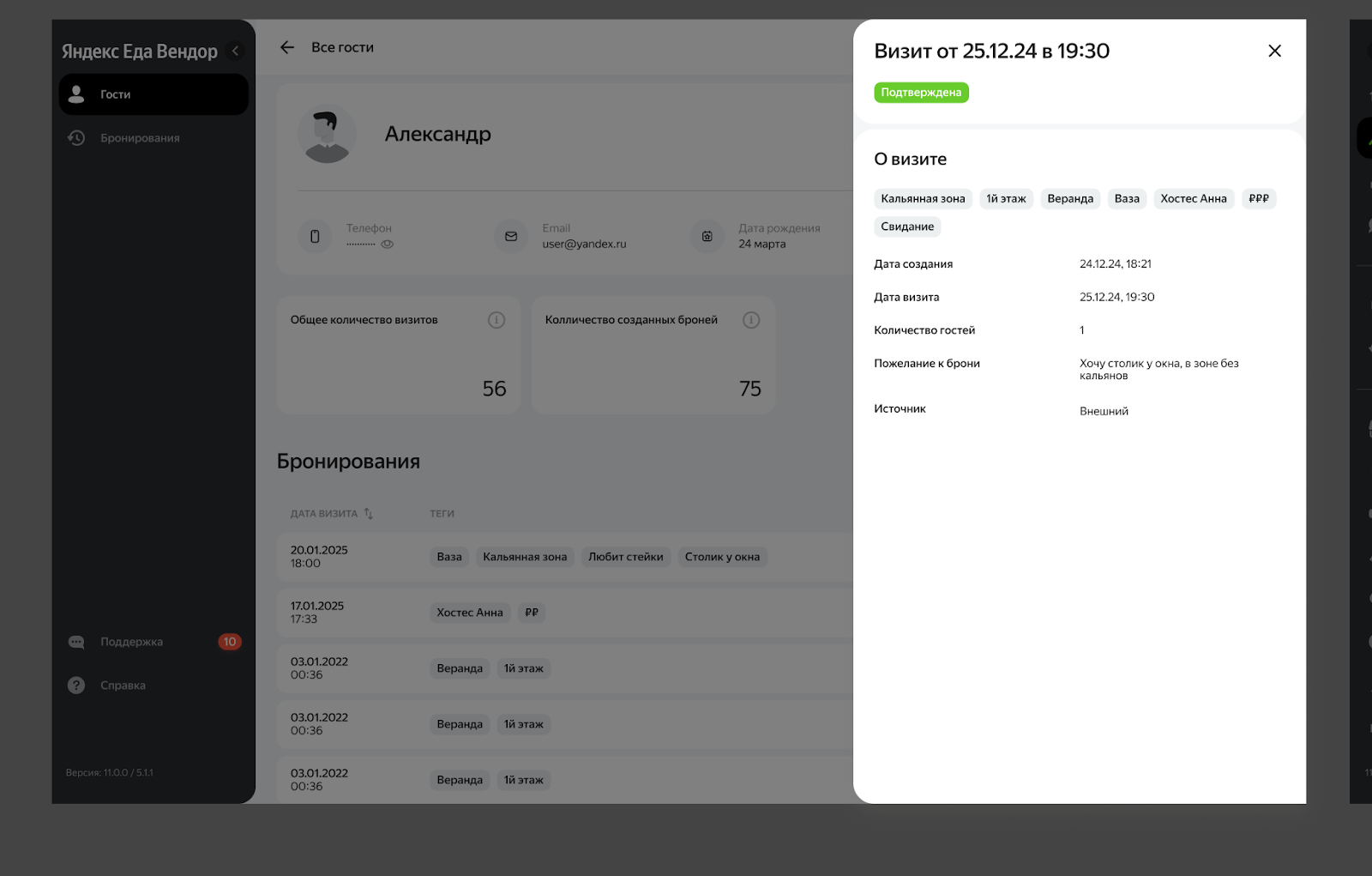1372x876 pixels.
Task: Click the phone icon in guest profile
Action: pyautogui.click(x=315, y=236)
